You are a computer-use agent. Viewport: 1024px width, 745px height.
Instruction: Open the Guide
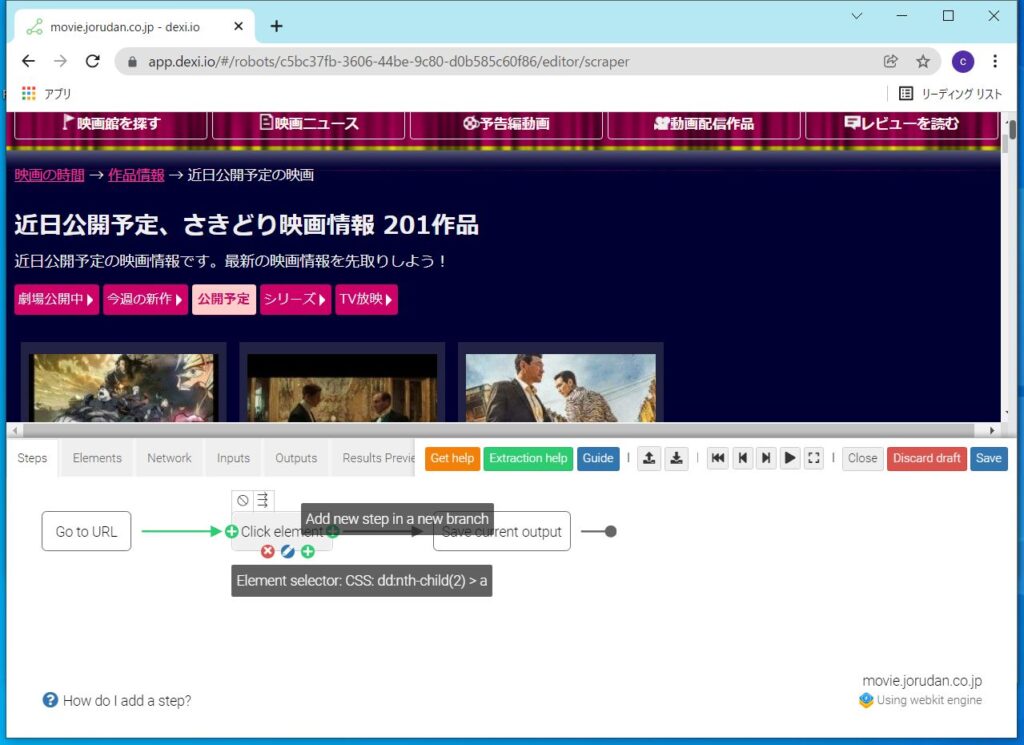coord(598,458)
